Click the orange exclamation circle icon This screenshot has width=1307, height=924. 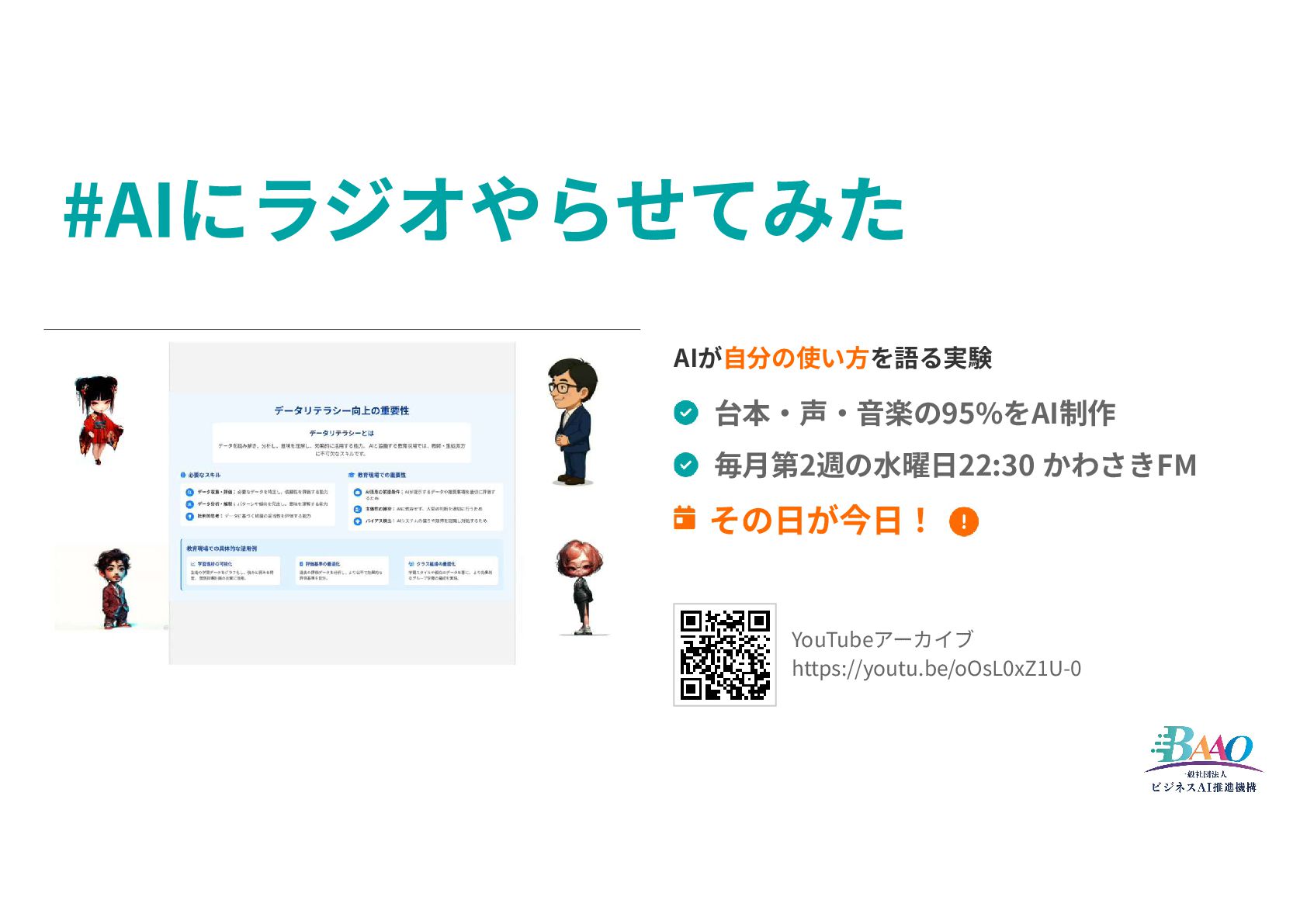pyautogui.click(x=963, y=521)
